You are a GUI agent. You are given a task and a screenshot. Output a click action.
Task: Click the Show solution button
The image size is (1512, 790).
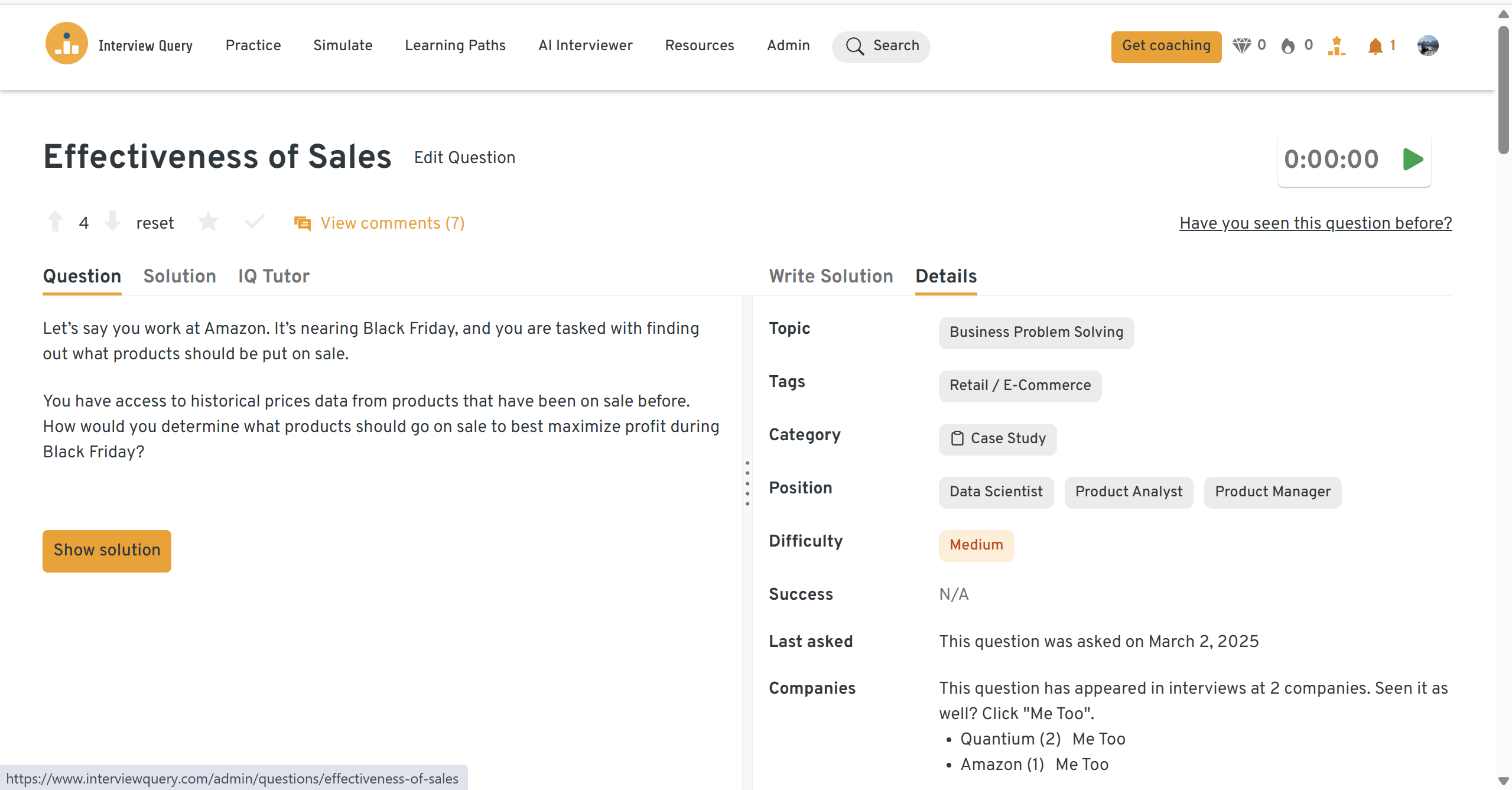(x=107, y=550)
